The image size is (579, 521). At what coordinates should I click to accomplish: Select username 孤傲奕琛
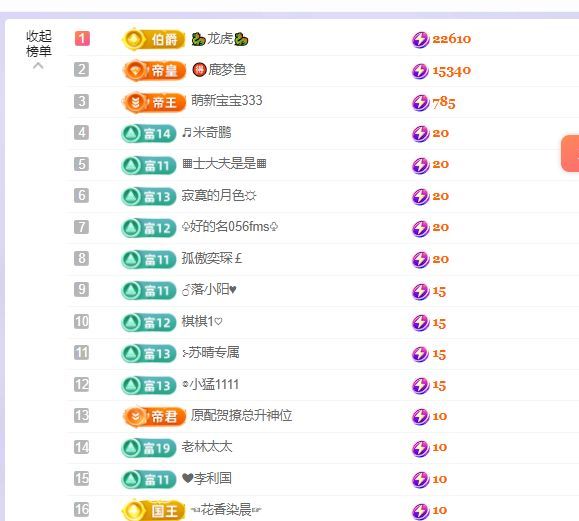click(x=212, y=258)
